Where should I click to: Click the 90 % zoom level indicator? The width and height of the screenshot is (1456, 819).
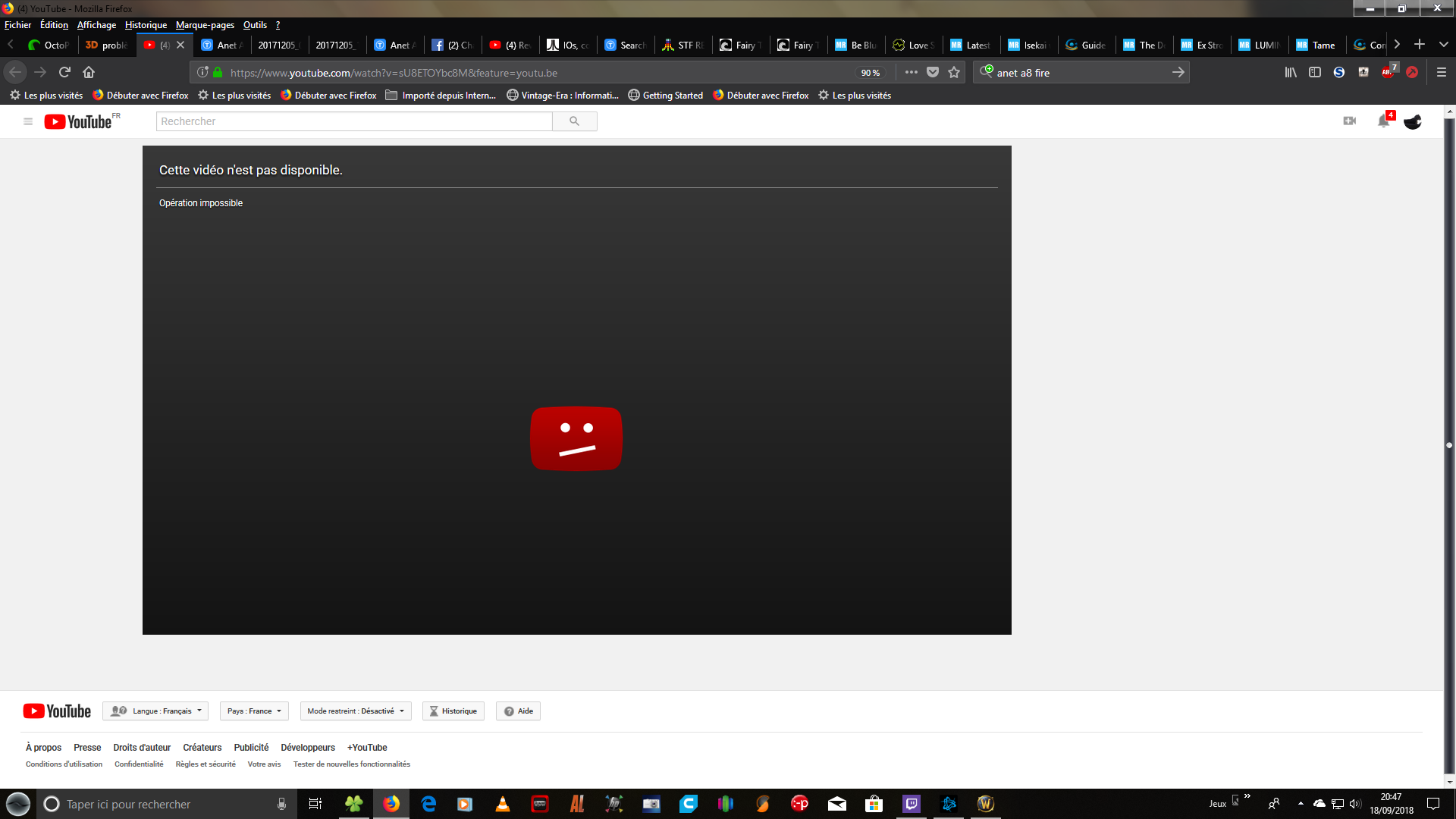click(870, 73)
